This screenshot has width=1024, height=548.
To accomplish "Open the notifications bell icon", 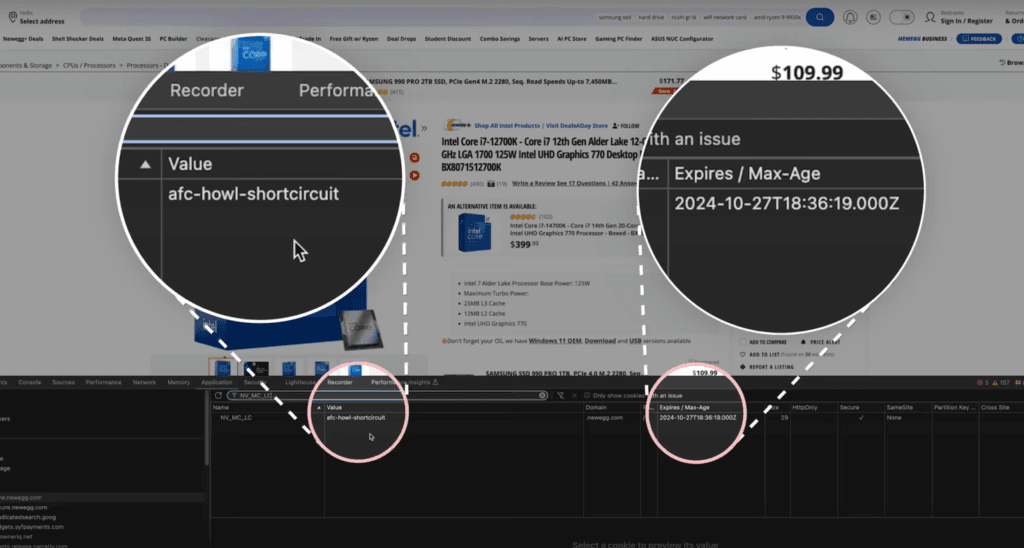I will pyautogui.click(x=850, y=17).
